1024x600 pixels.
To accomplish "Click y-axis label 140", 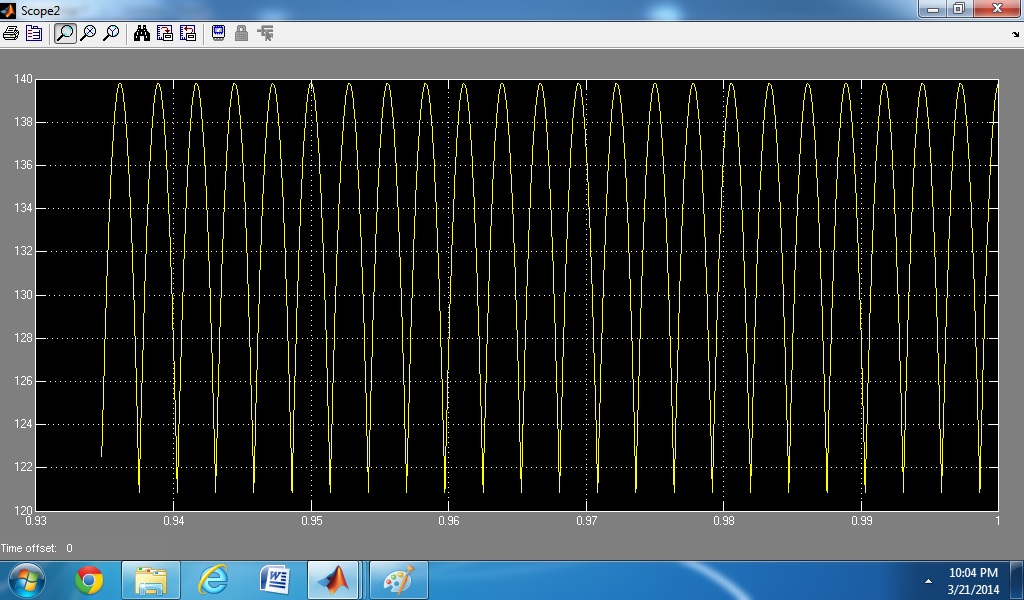I will [x=23, y=79].
